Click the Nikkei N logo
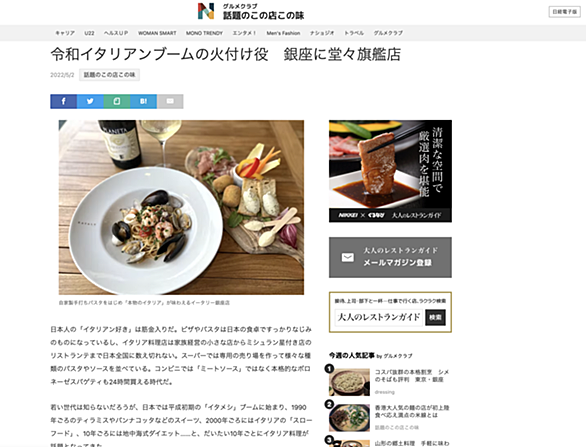This screenshot has height=447, width=586. pyautogui.click(x=206, y=11)
